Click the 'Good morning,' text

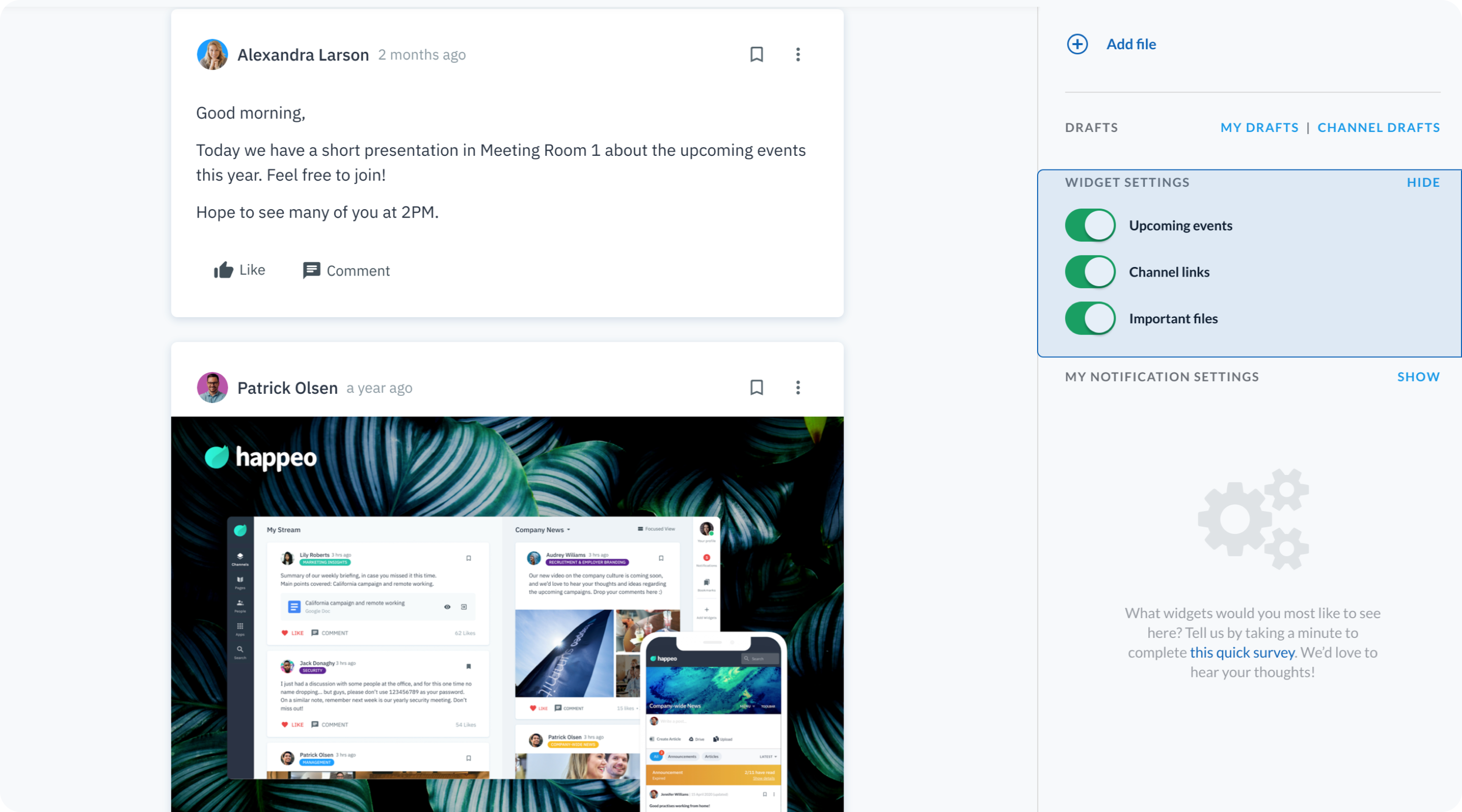[x=250, y=114]
